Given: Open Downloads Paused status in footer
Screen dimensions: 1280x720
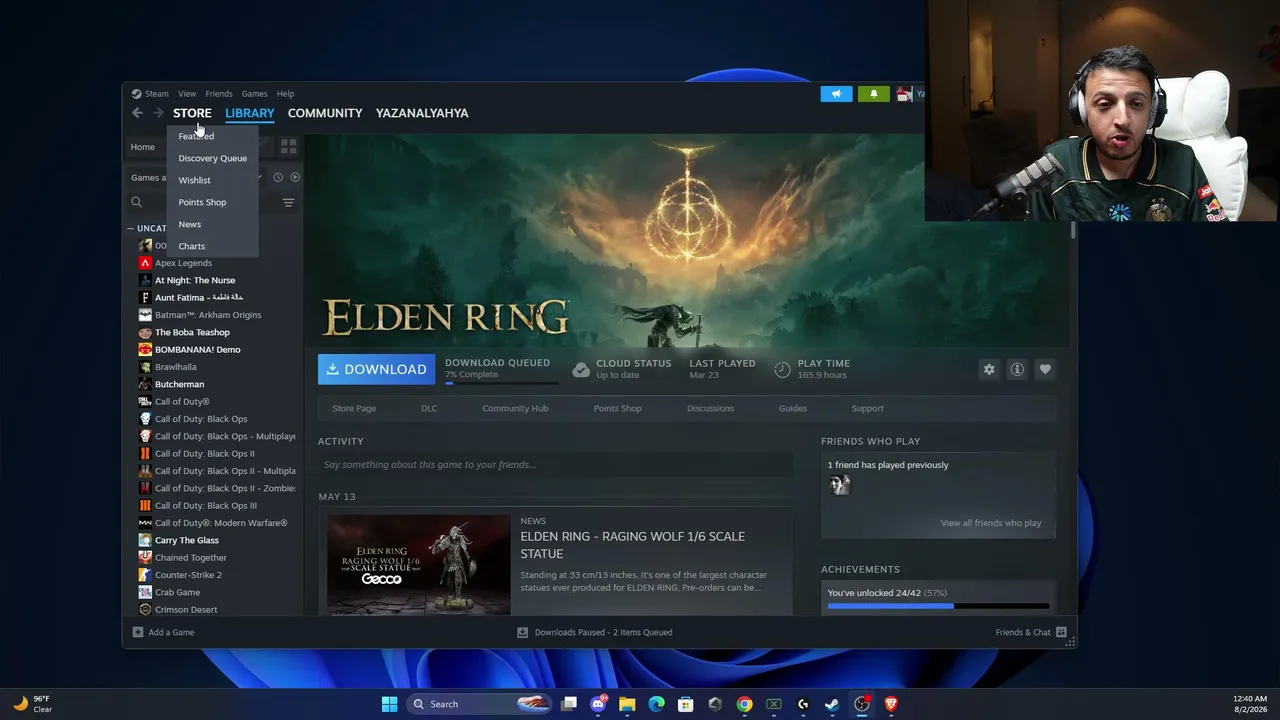Looking at the screenshot, I should (x=595, y=632).
